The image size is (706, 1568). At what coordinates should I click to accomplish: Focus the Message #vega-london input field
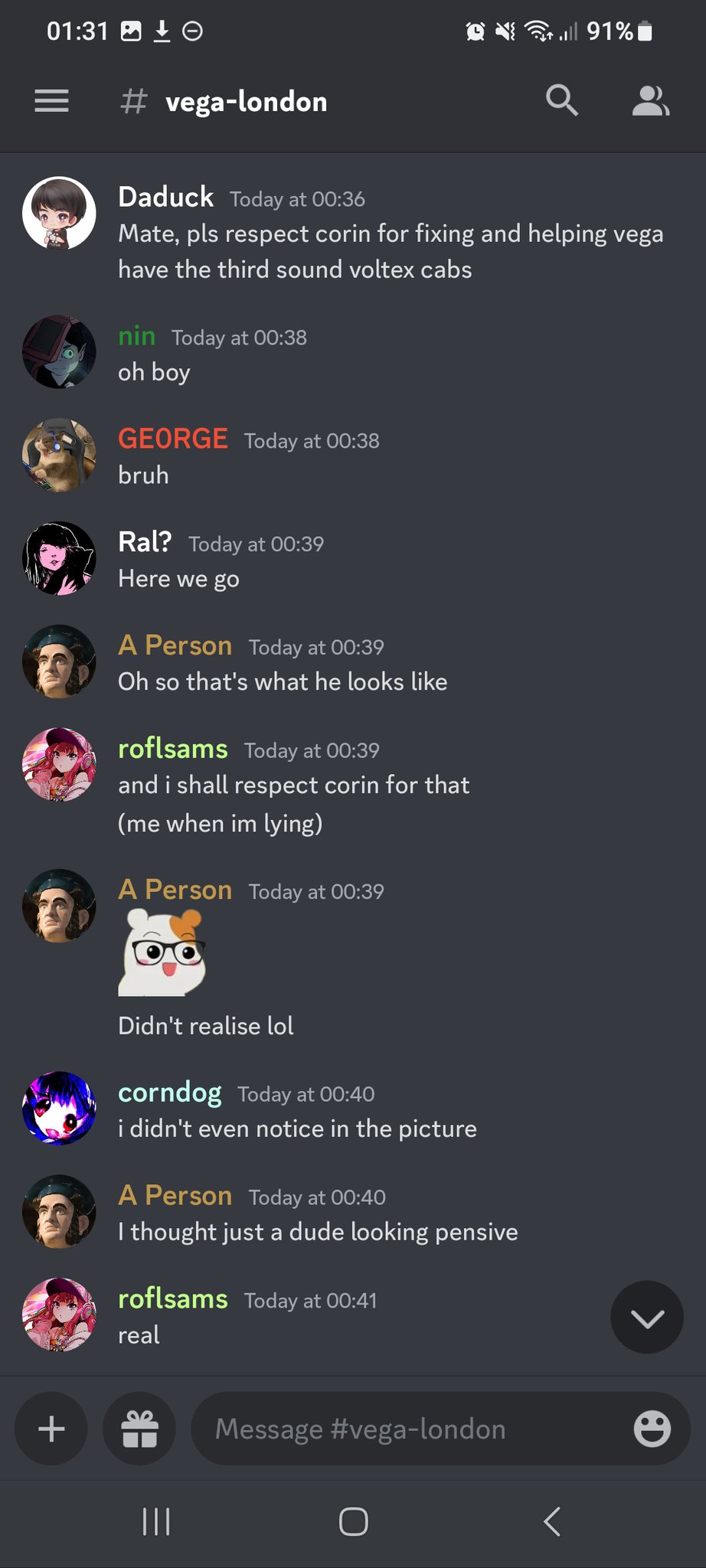pos(413,1429)
